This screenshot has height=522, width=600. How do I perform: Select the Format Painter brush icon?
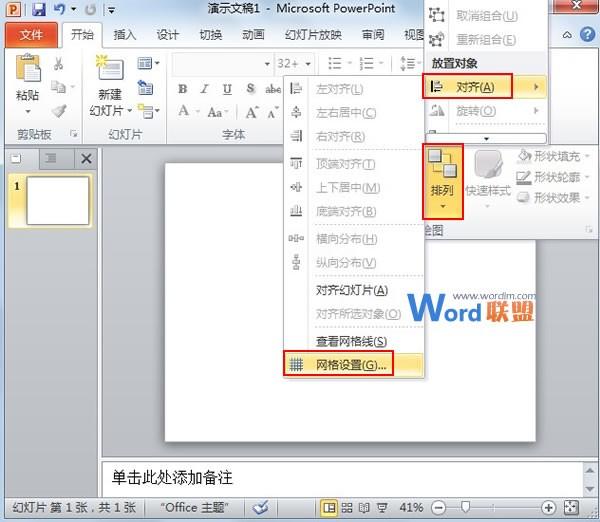pyautogui.click(x=59, y=111)
